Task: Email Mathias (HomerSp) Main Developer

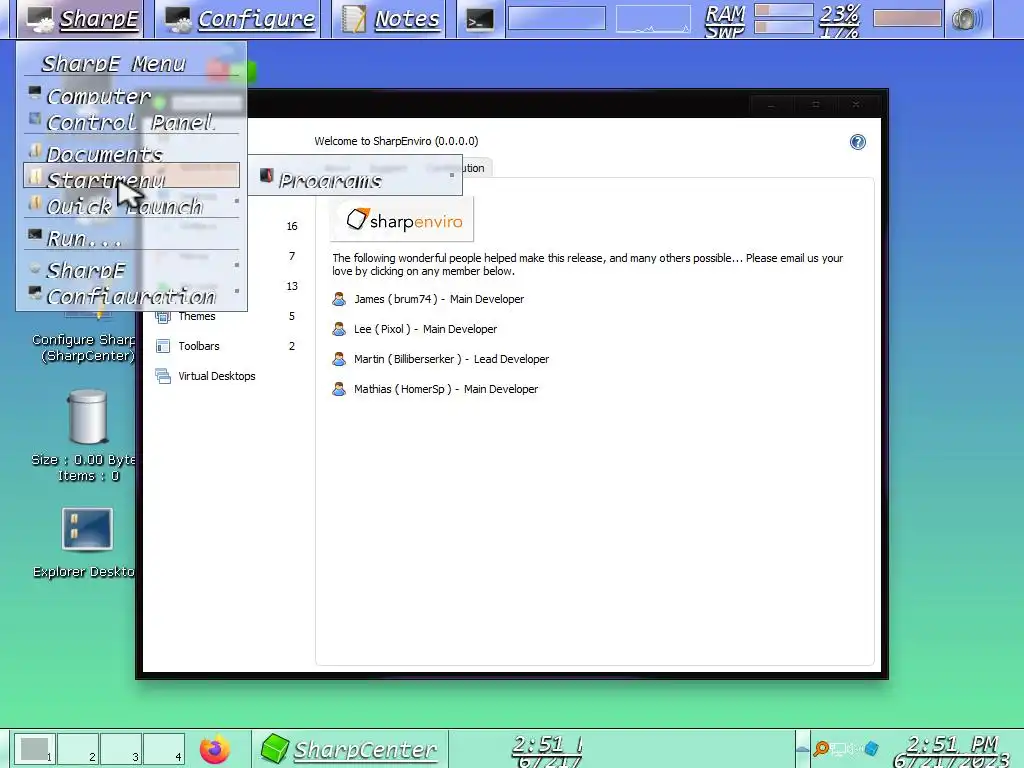Action: pyautogui.click(x=446, y=389)
